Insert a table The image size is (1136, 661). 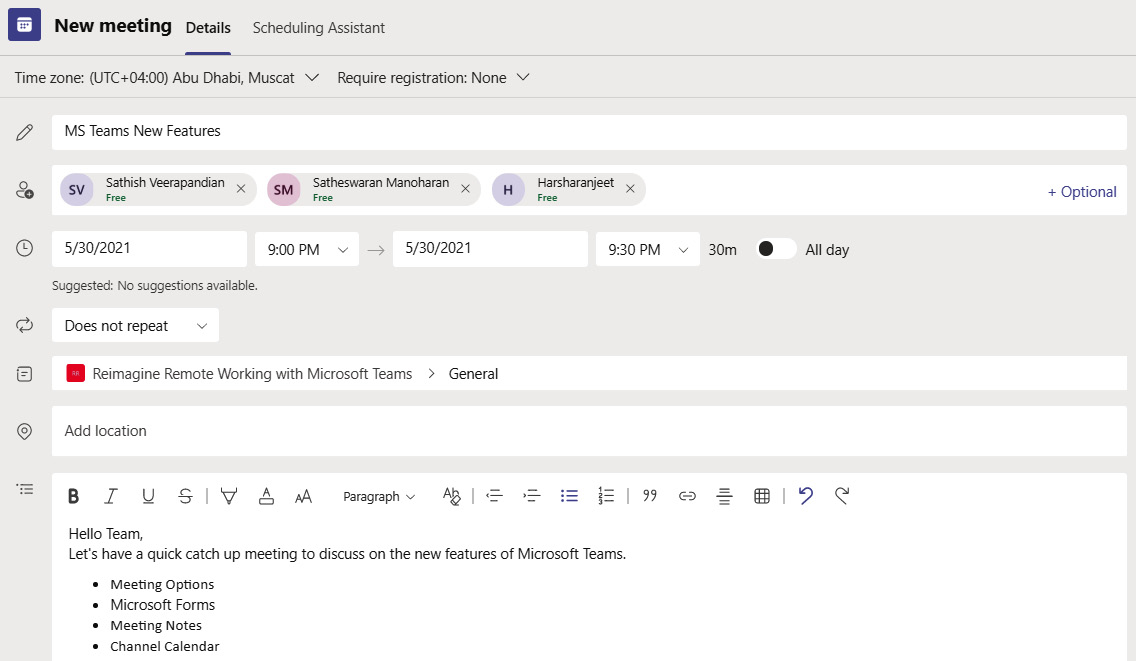[x=762, y=496]
